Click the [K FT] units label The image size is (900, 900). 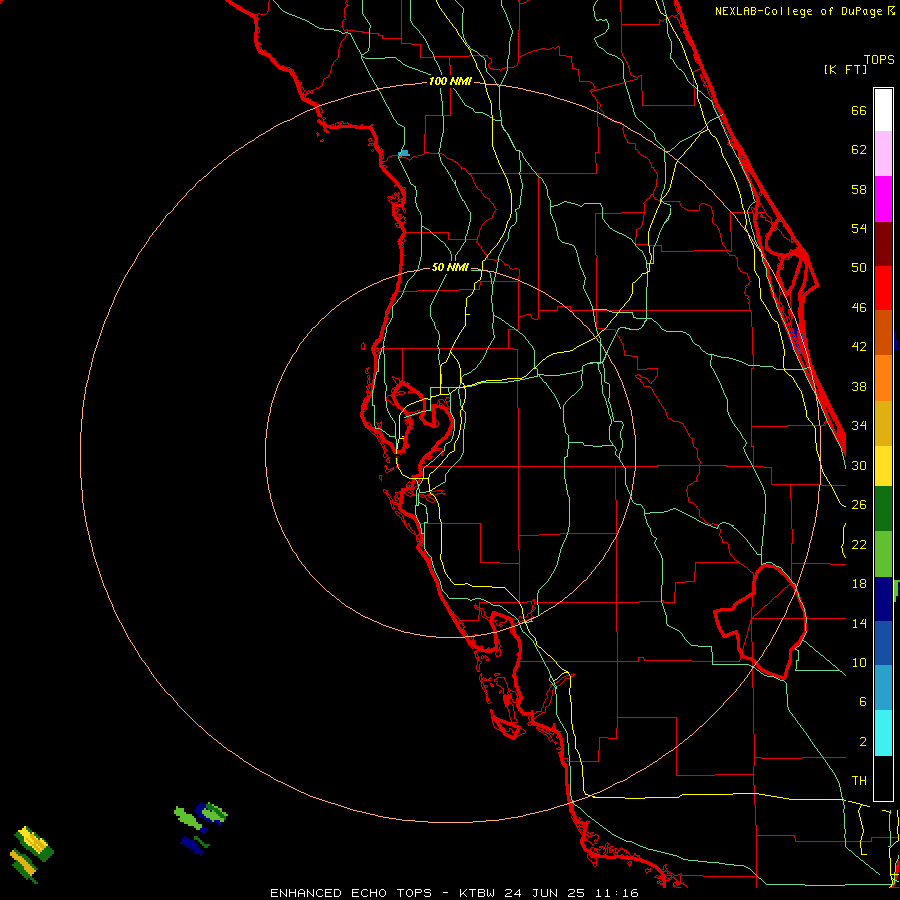point(845,69)
